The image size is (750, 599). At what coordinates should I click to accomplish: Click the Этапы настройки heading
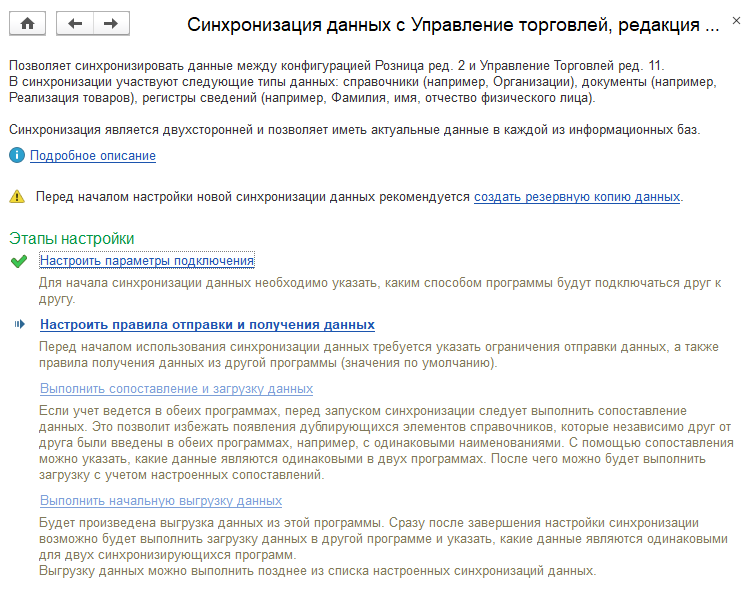coord(72,238)
